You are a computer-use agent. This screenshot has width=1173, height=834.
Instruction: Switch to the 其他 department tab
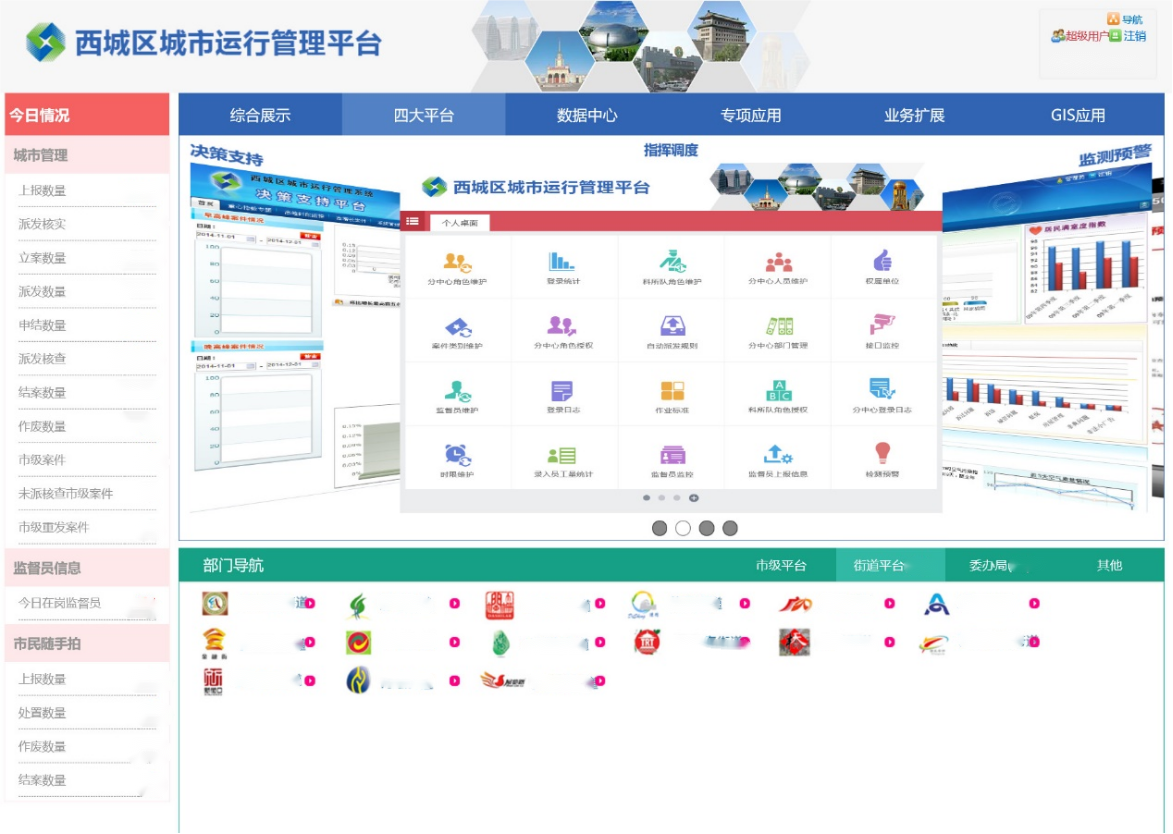(1109, 566)
